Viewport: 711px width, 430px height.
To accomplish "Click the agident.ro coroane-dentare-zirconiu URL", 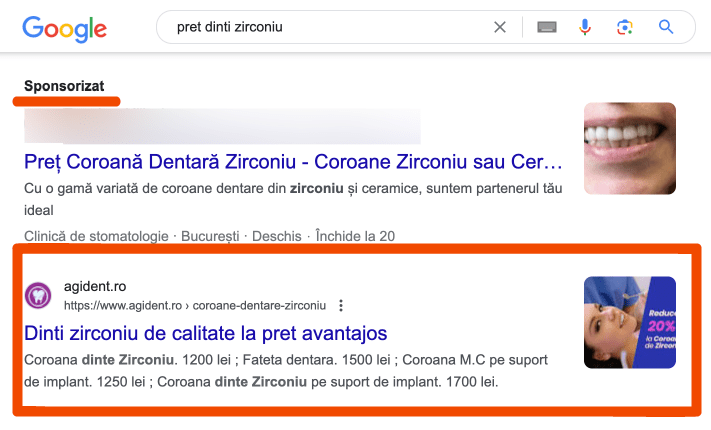I will (x=195, y=306).
